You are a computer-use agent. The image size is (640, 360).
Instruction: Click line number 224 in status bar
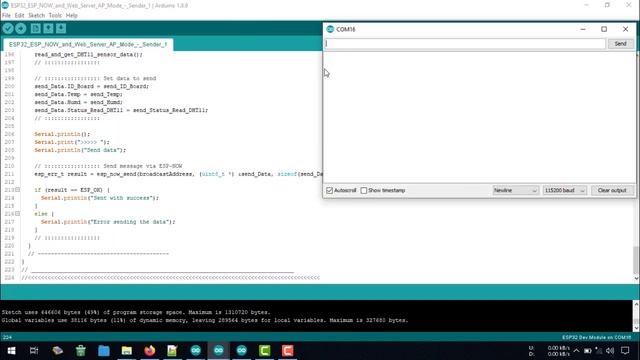7,338
